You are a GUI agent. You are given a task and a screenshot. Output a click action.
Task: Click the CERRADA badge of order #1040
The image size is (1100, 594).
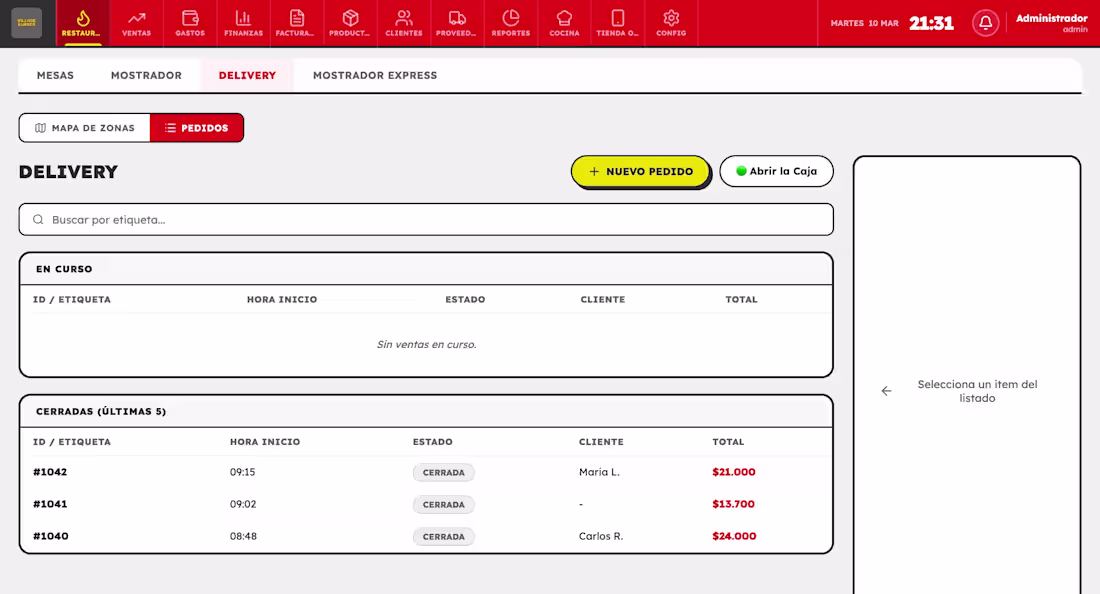tap(443, 536)
